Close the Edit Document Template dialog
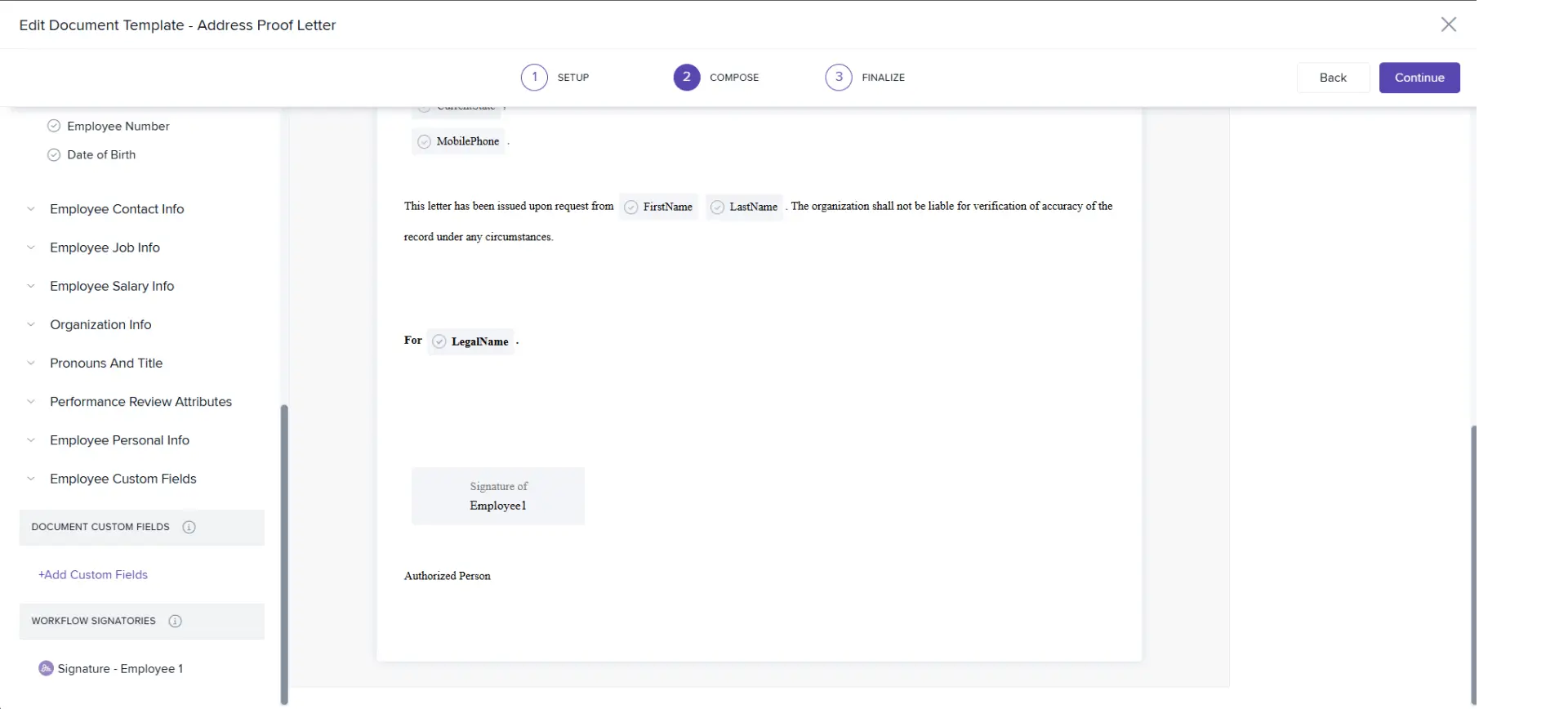This screenshot has height=709, width=1568. click(x=1448, y=25)
